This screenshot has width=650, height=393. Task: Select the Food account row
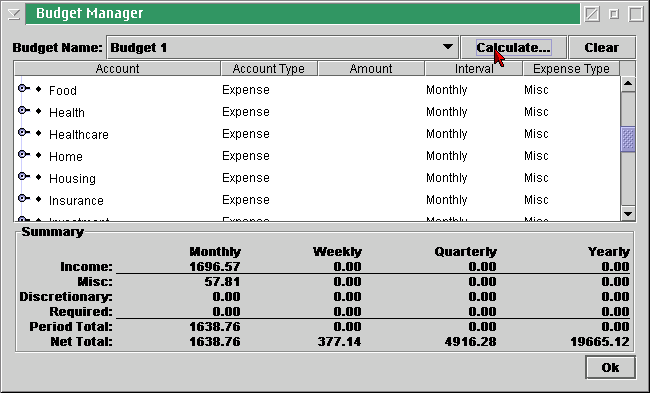point(317,90)
